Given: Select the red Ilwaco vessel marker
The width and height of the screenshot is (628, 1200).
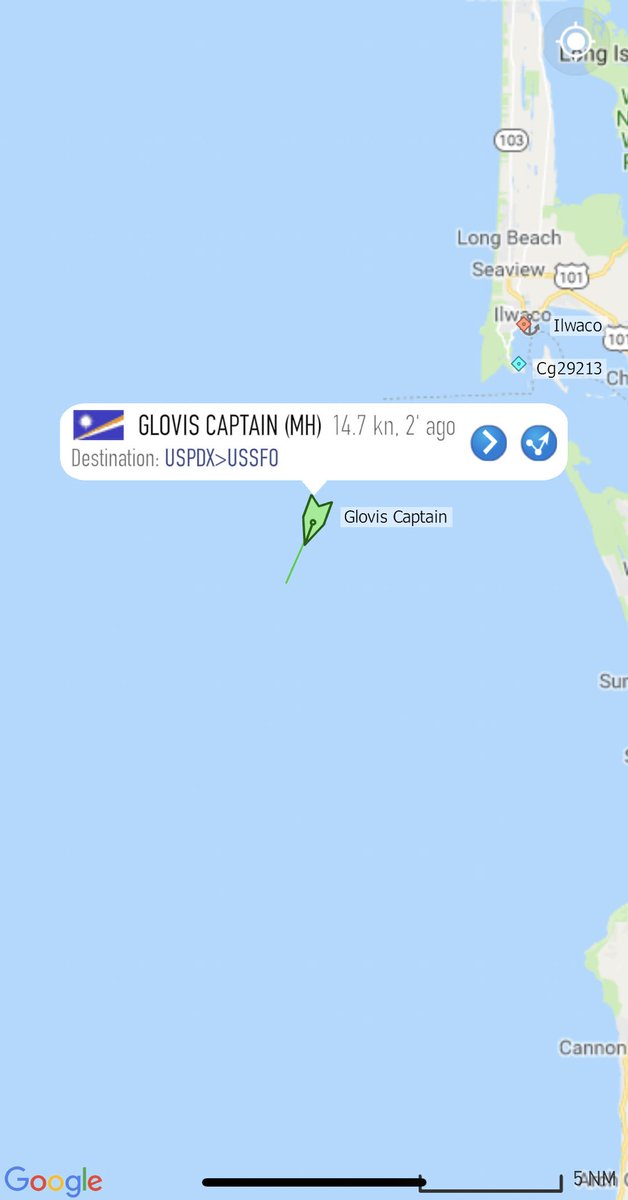Looking at the screenshot, I should pos(524,324).
